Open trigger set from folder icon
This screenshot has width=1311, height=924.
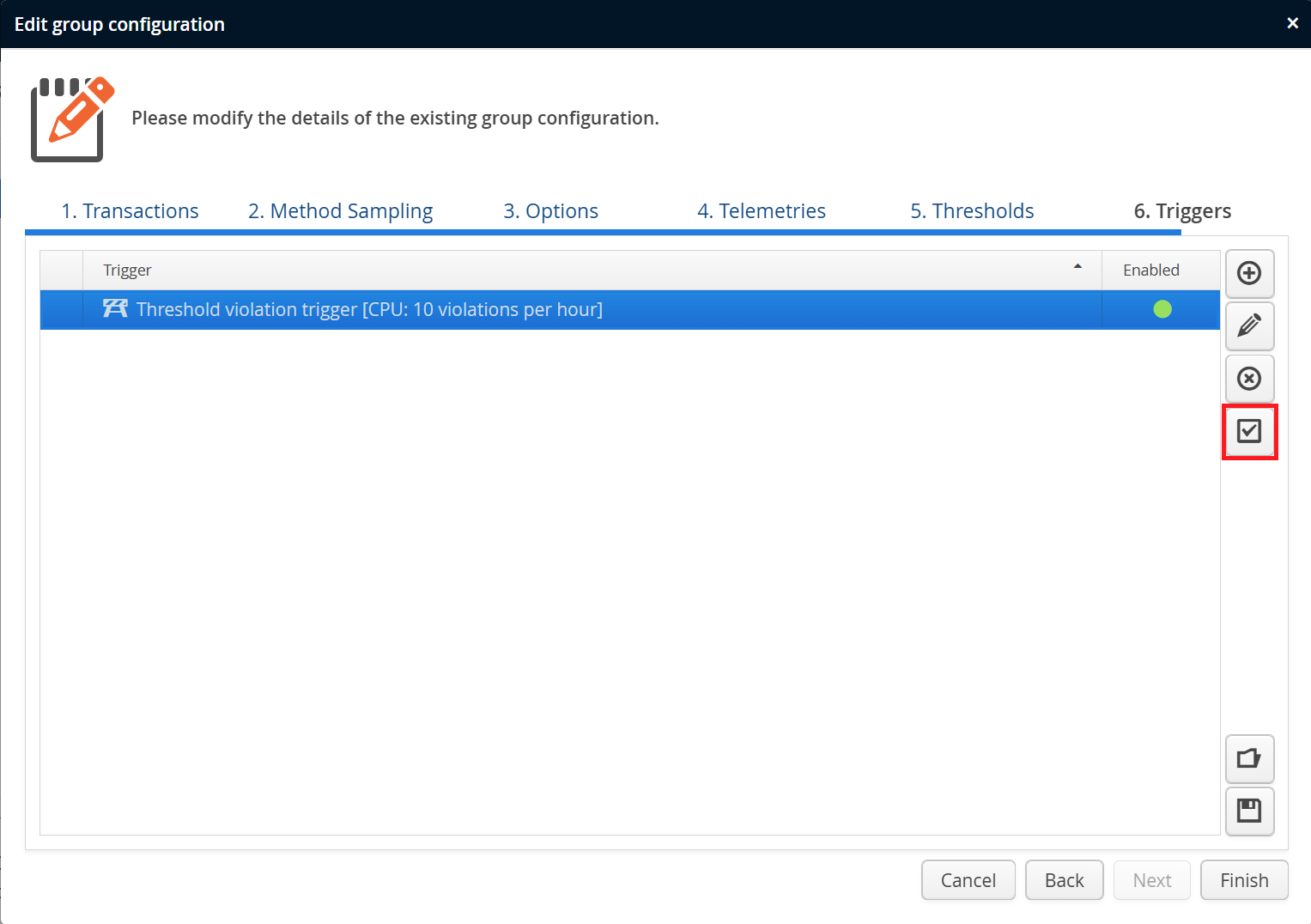click(1249, 758)
